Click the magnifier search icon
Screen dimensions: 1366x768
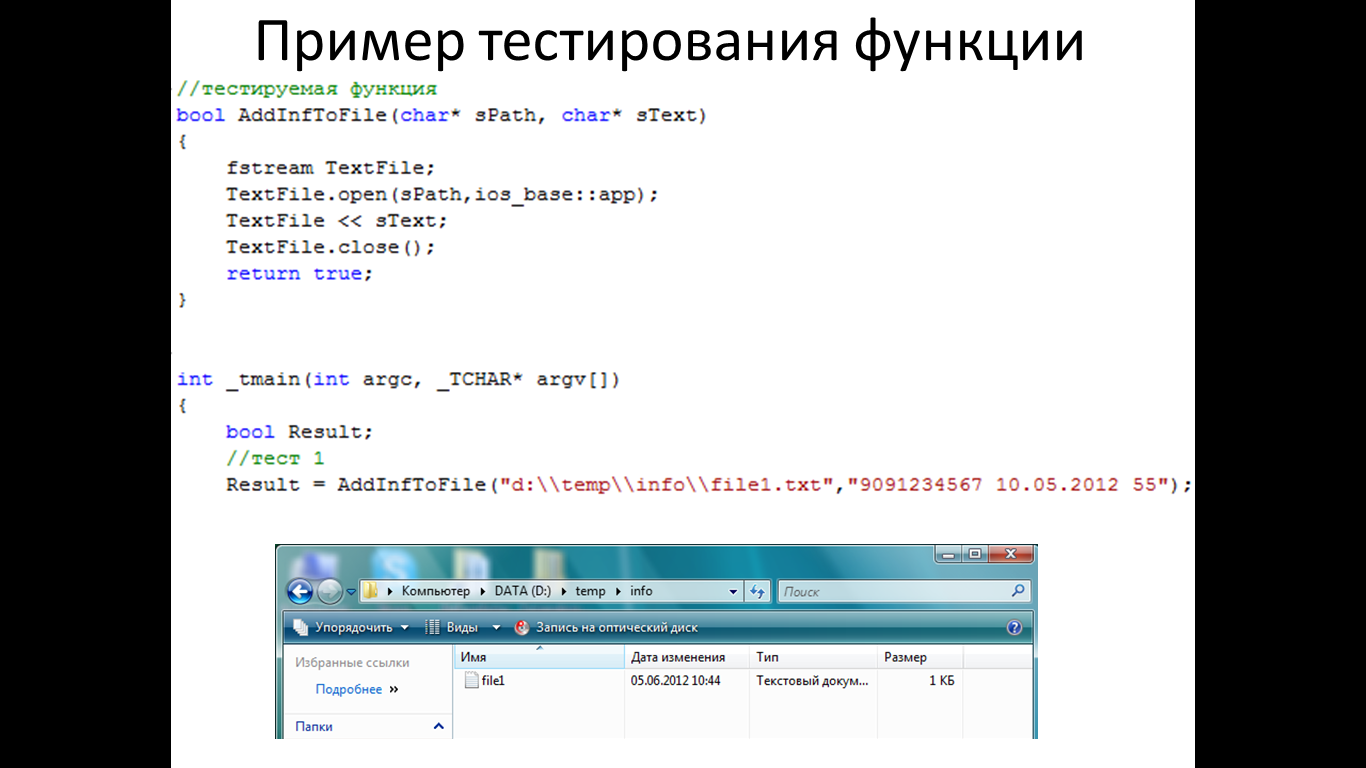click(x=1018, y=591)
